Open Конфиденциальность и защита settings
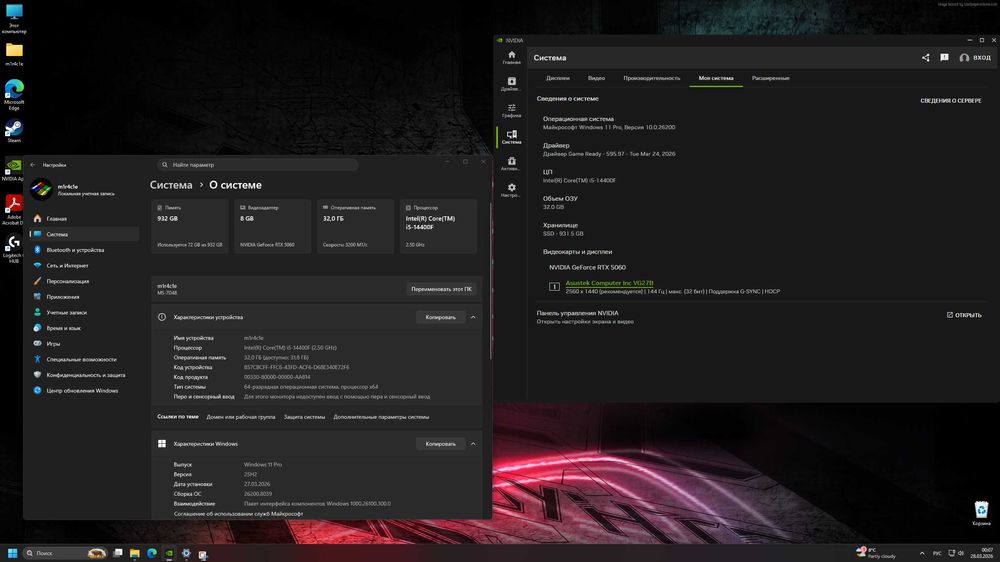 pos(85,375)
